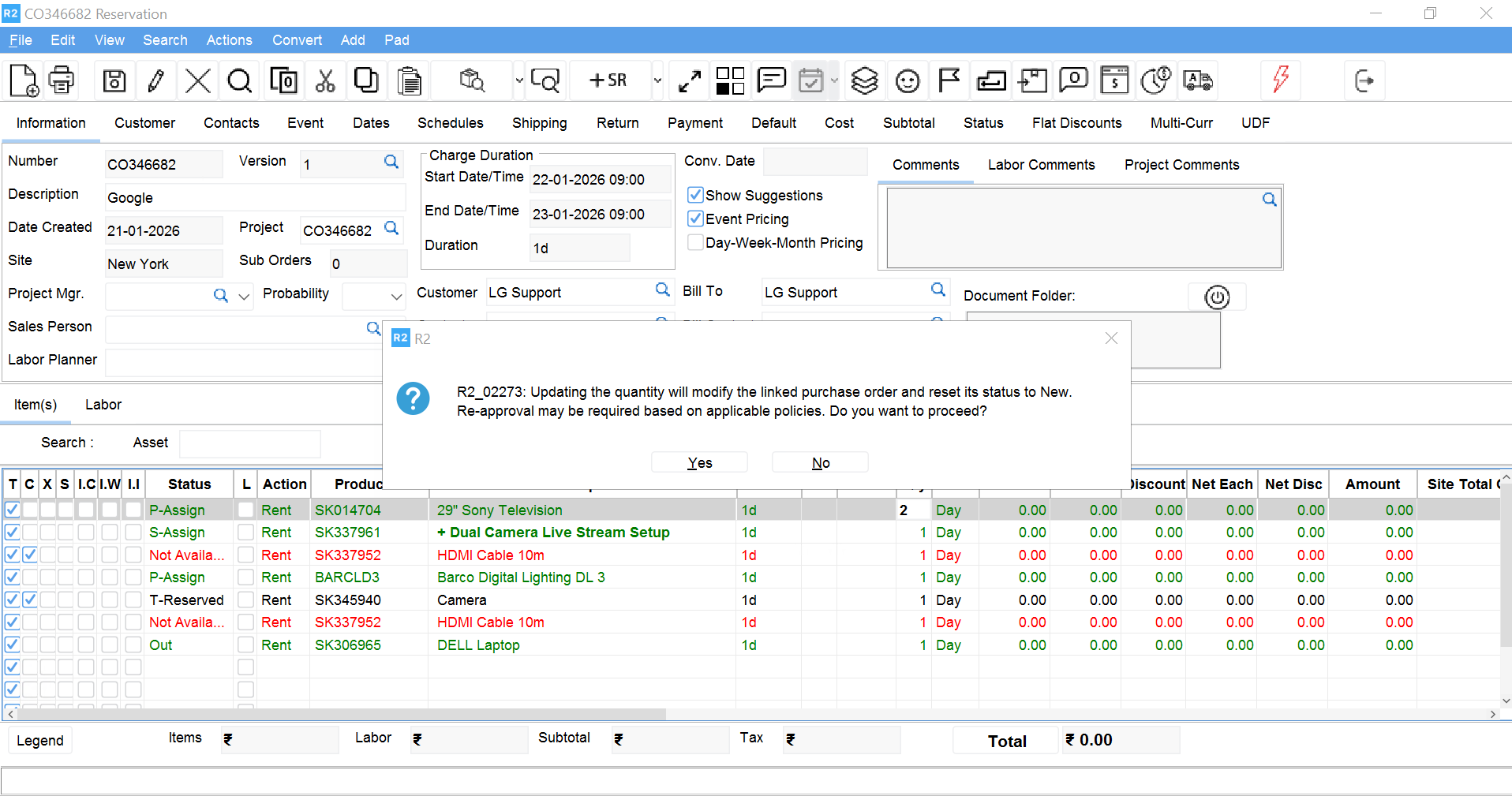Expand the Probability dropdown

(396, 297)
